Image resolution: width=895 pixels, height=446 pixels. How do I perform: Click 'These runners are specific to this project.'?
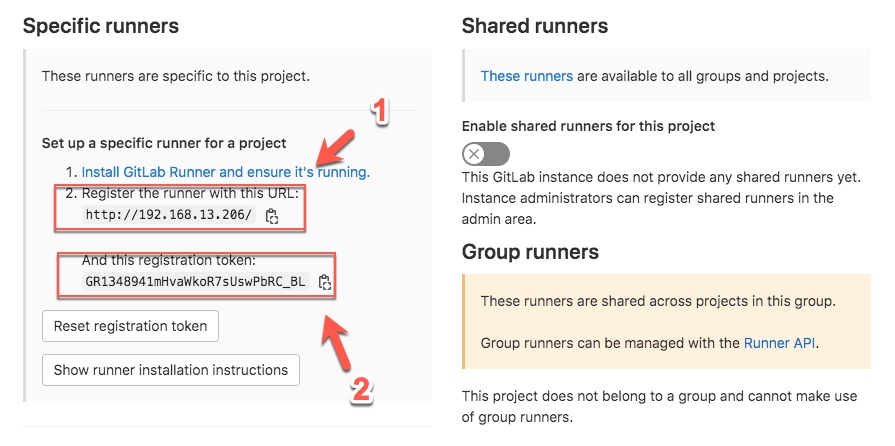tap(176, 75)
